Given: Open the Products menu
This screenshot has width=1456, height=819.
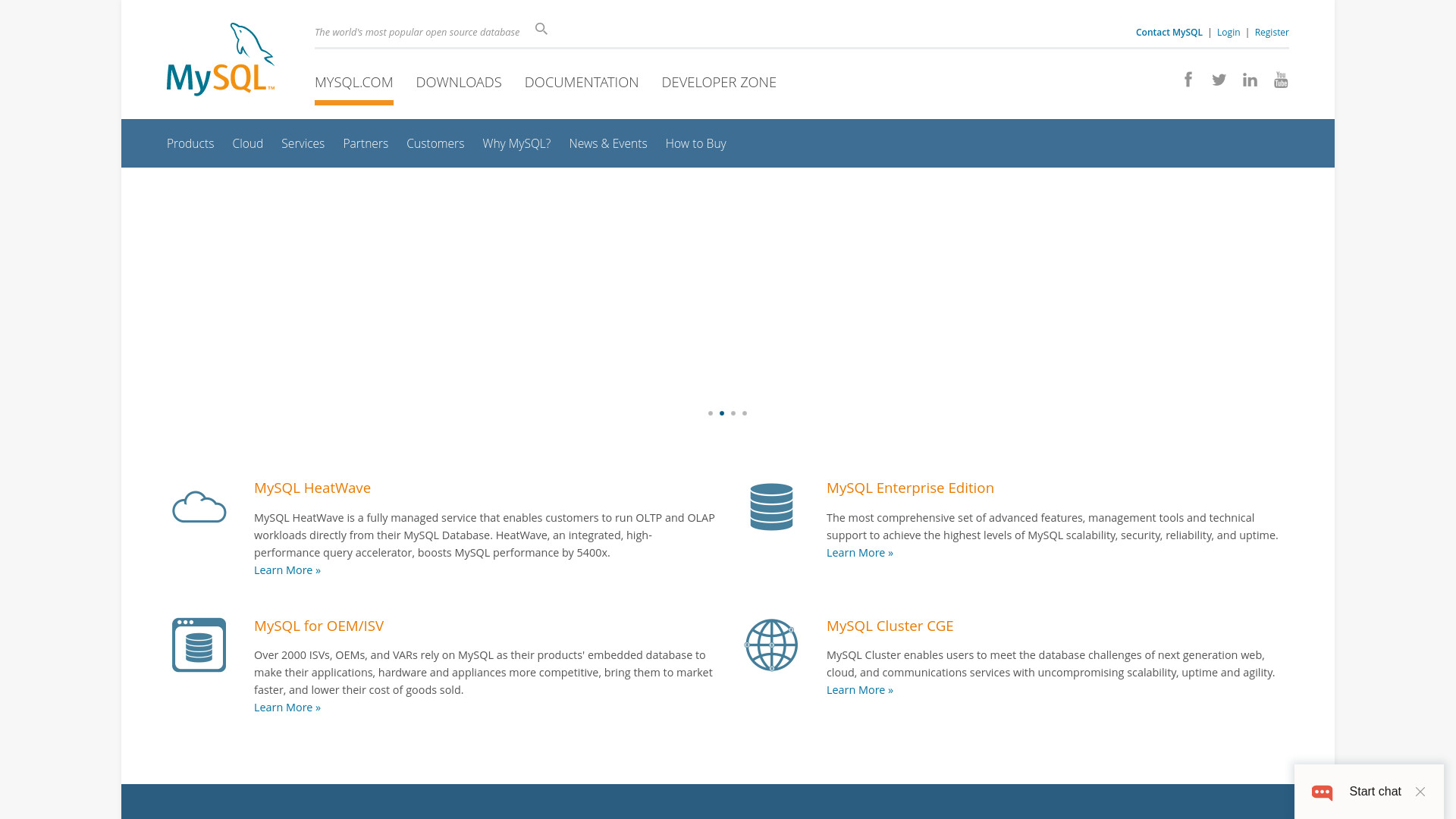Looking at the screenshot, I should click(190, 143).
